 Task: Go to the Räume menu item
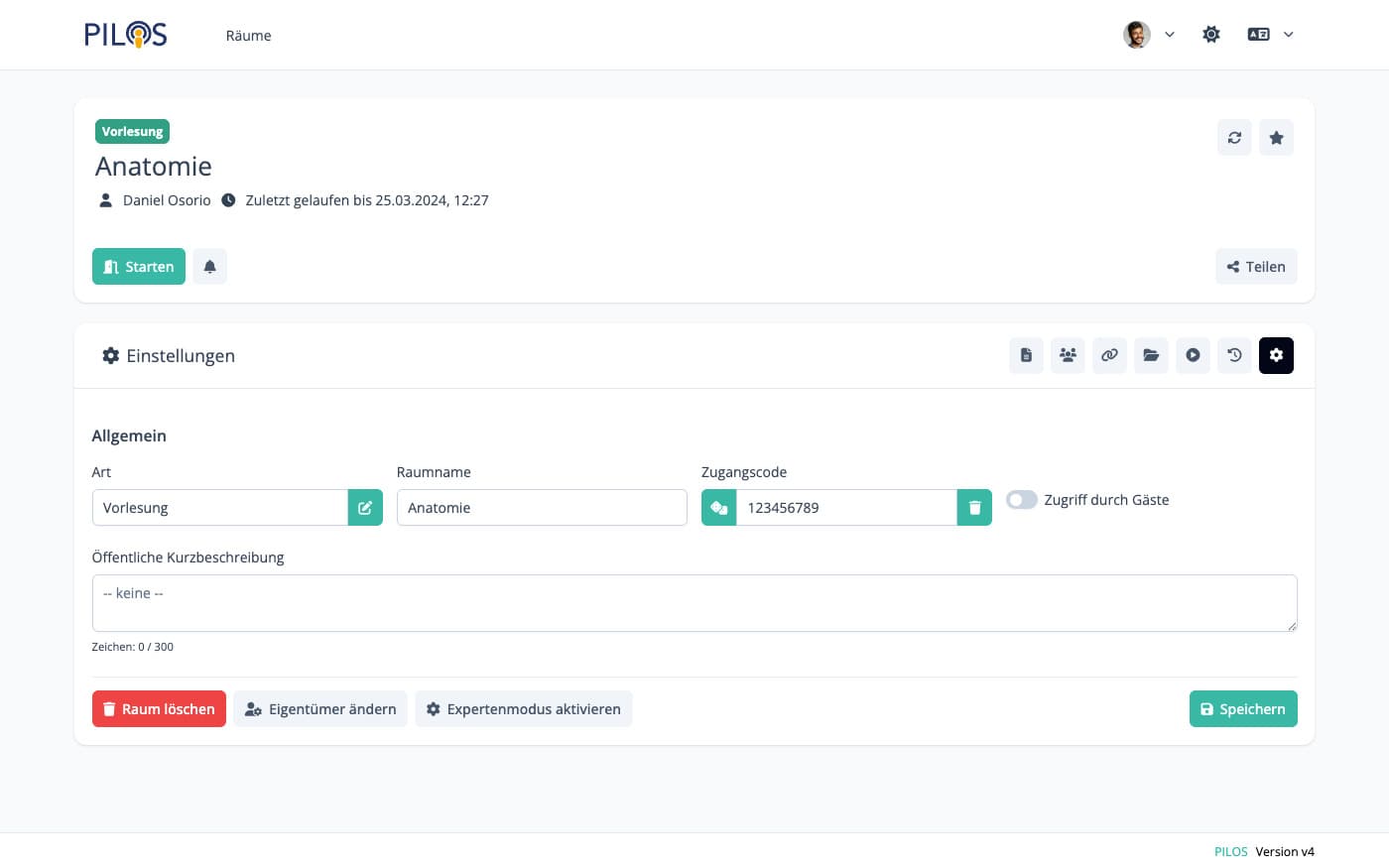248,36
